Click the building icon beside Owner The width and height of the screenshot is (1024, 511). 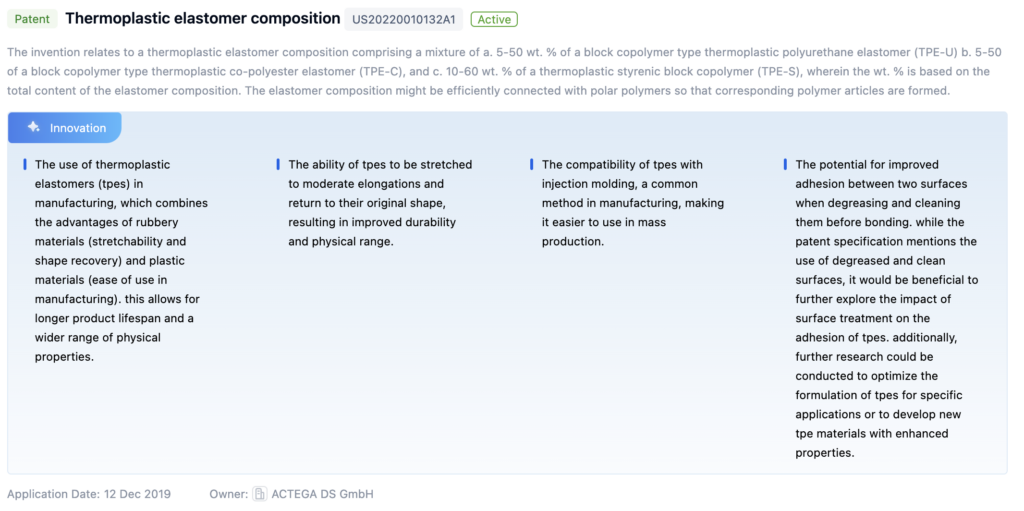pos(260,494)
